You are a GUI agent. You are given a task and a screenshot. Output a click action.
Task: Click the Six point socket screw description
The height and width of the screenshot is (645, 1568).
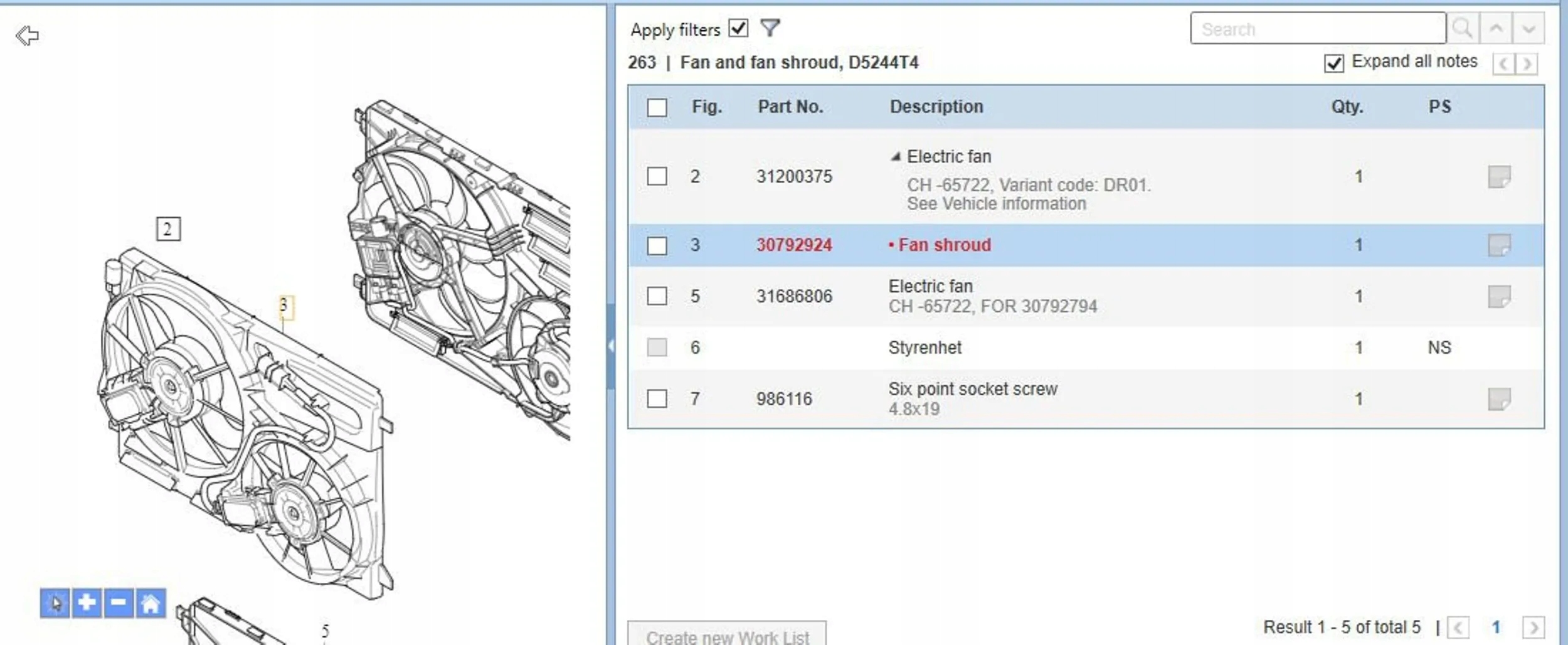(973, 389)
